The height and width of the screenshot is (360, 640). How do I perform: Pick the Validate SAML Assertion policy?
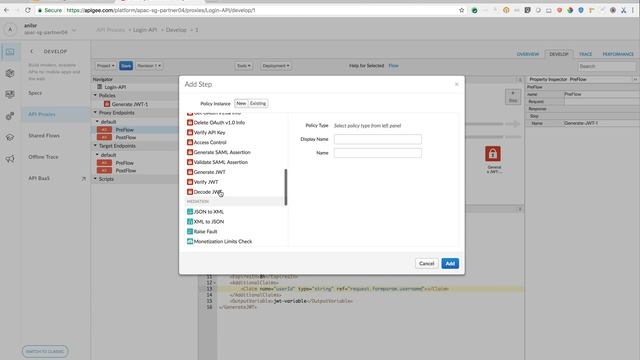coord(218,162)
